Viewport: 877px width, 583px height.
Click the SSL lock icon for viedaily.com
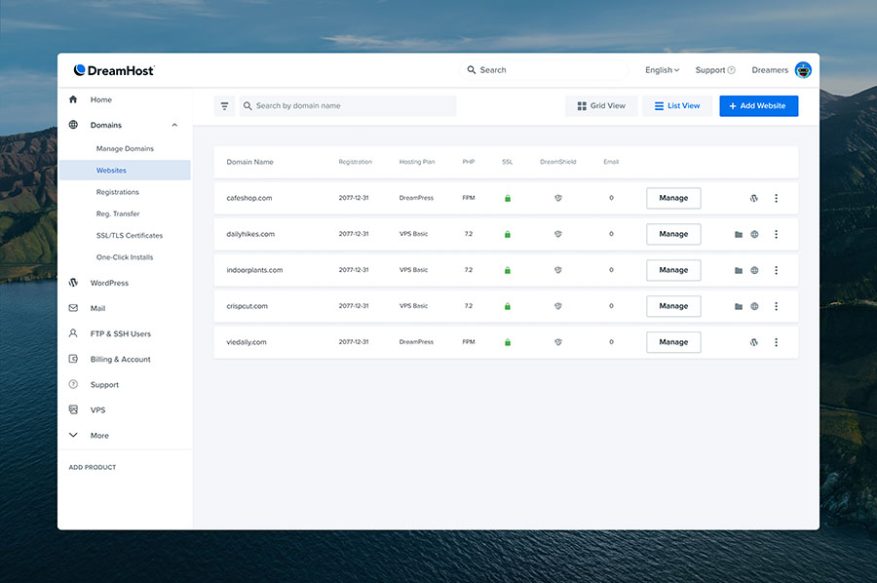(508, 342)
